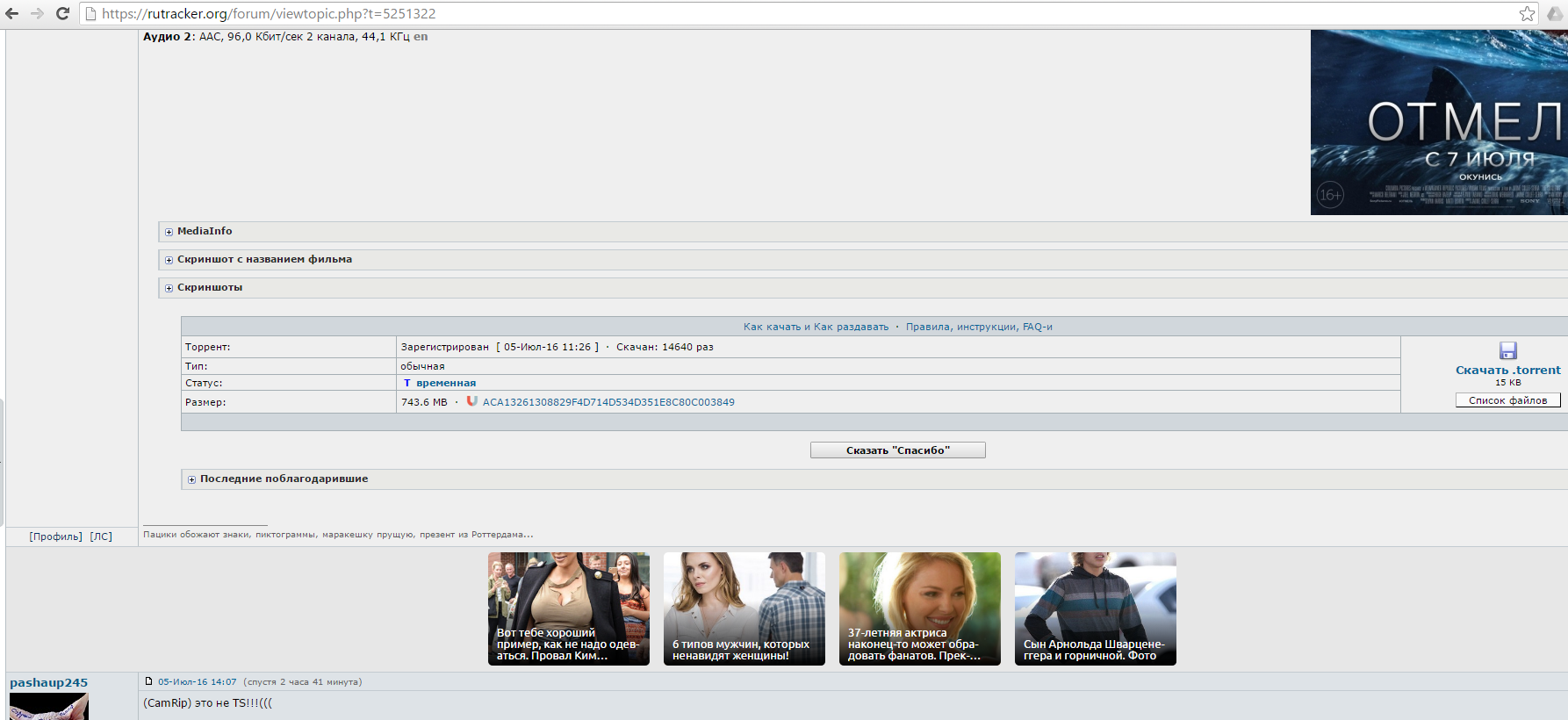
Task: Expand the 'Скриншоты' spoiler
Action: click(x=204, y=287)
